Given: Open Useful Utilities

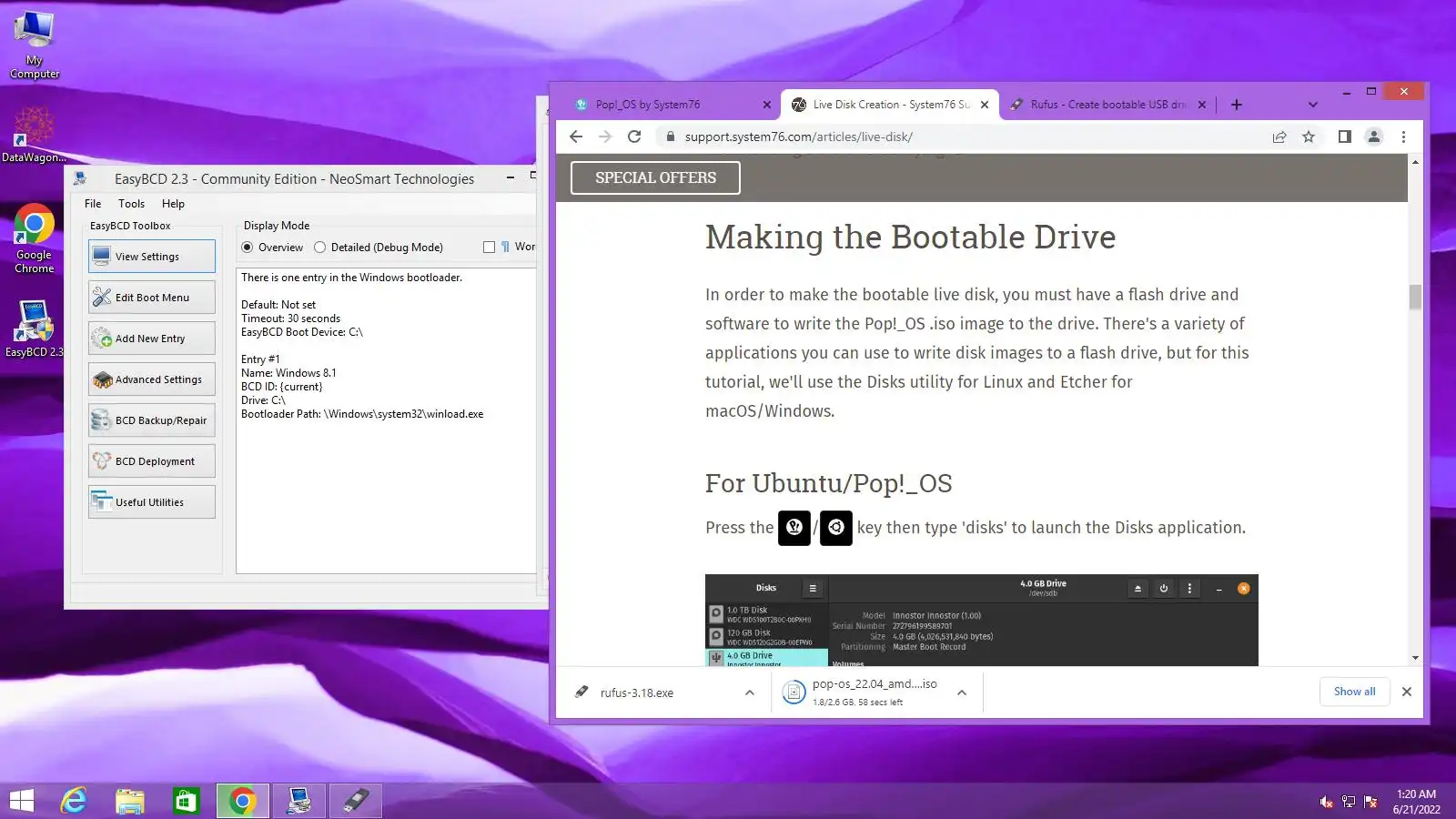Looking at the screenshot, I should (x=152, y=502).
